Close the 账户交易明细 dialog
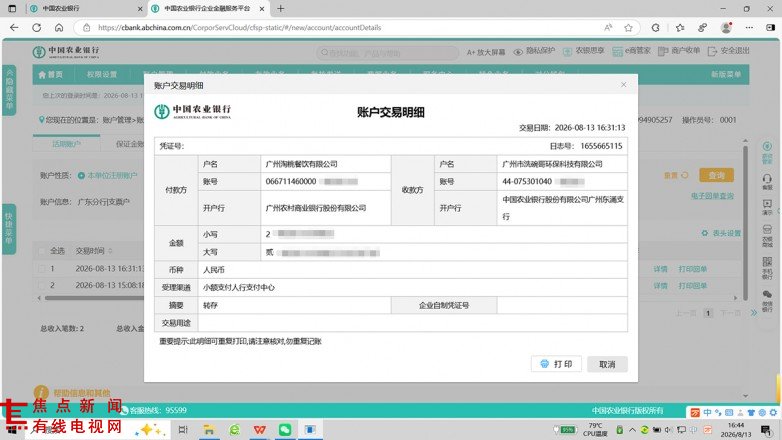 tap(623, 85)
